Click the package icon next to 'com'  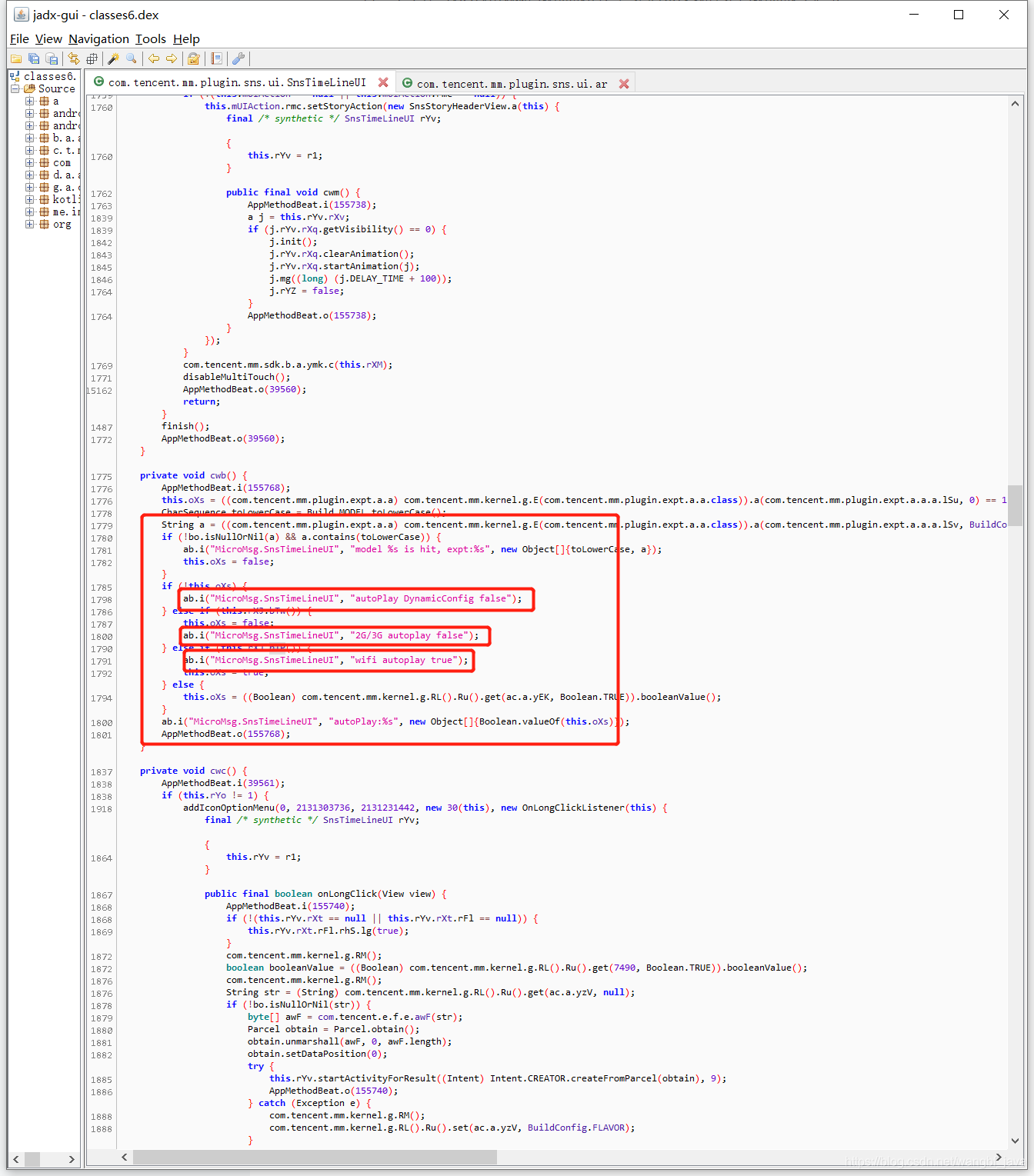45,162
